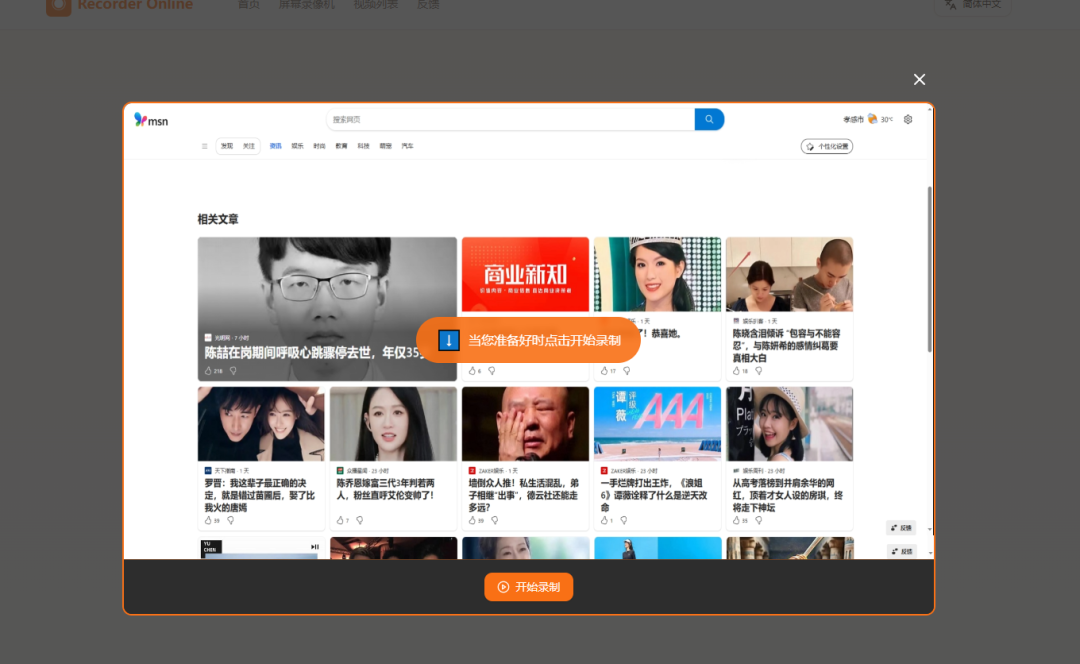Viewport: 1080px width, 664px height.
Task: Click the play/pause icon on YU CHEN card
Action: pos(315,547)
